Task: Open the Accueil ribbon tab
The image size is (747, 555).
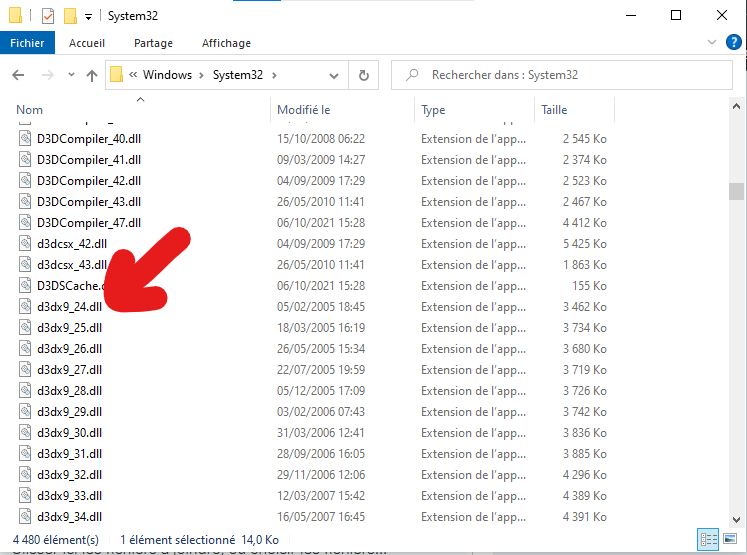Action: pyautogui.click(x=87, y=43)
